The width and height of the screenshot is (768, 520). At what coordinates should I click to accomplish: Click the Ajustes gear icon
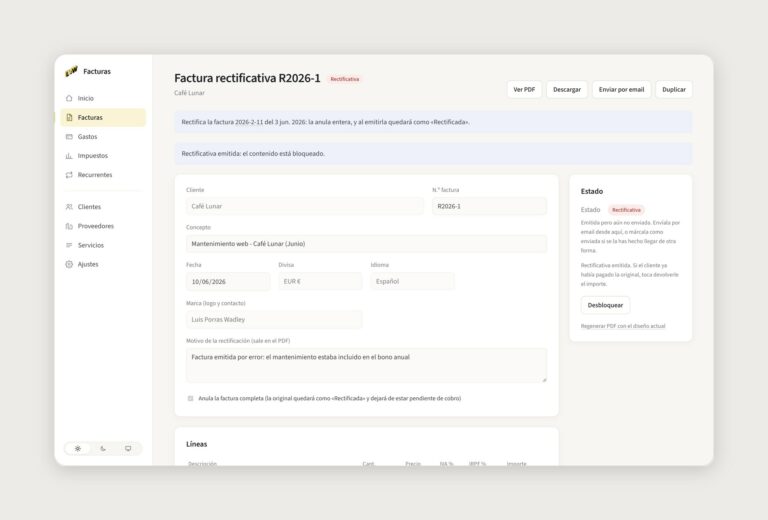[x=69, y=264]
